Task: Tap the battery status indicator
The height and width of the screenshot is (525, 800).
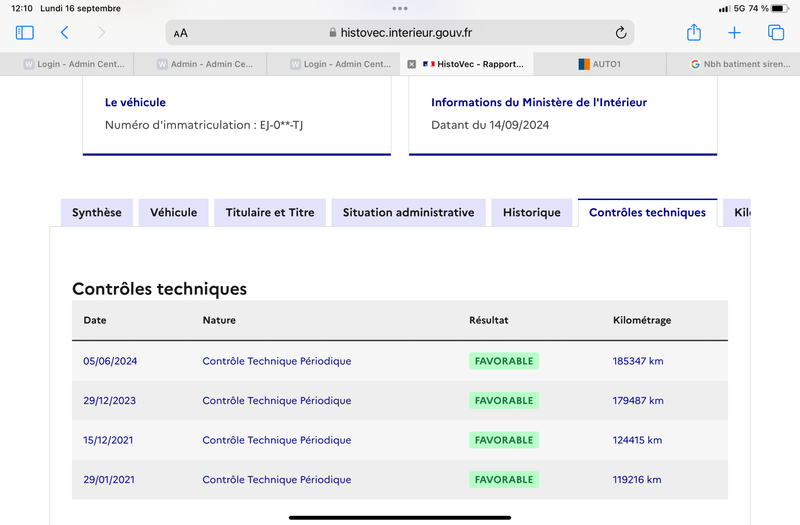Action: click(x=780, y=8)
